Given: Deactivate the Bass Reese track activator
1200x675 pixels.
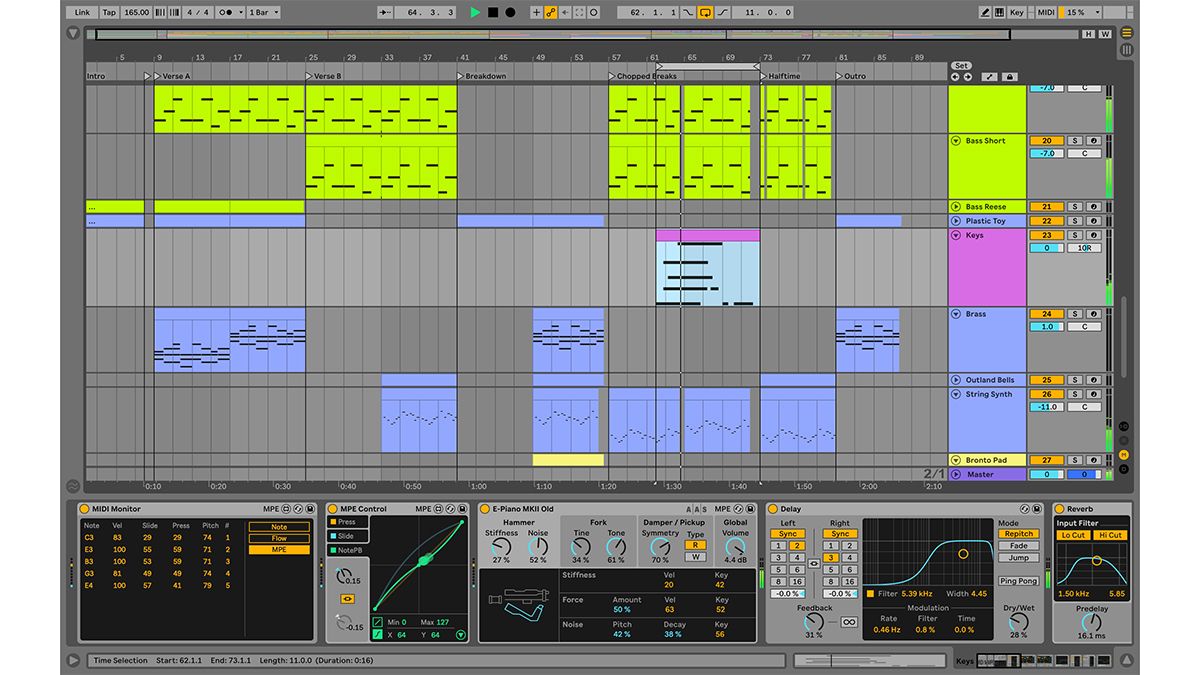Looking at the screenshot, I should click(x=1093, y=207).
